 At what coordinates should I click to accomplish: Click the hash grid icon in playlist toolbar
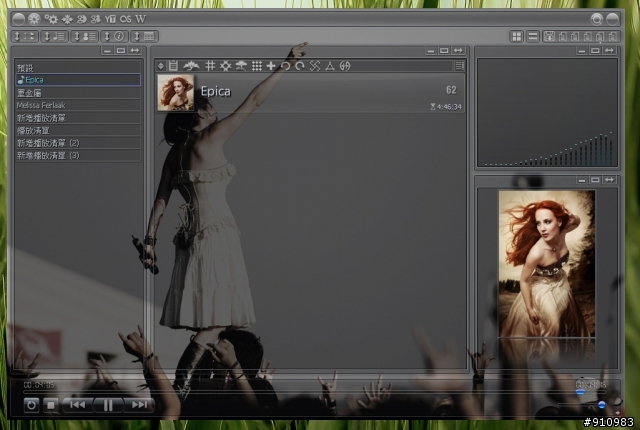[x=210, y=66]
